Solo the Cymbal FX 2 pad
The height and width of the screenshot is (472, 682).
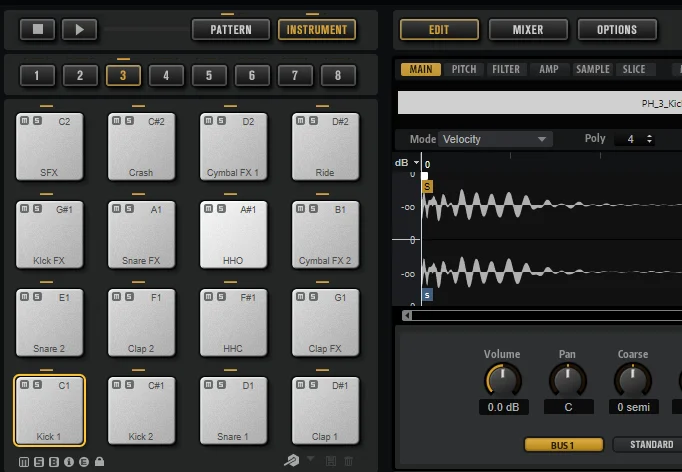pos(314,209)
